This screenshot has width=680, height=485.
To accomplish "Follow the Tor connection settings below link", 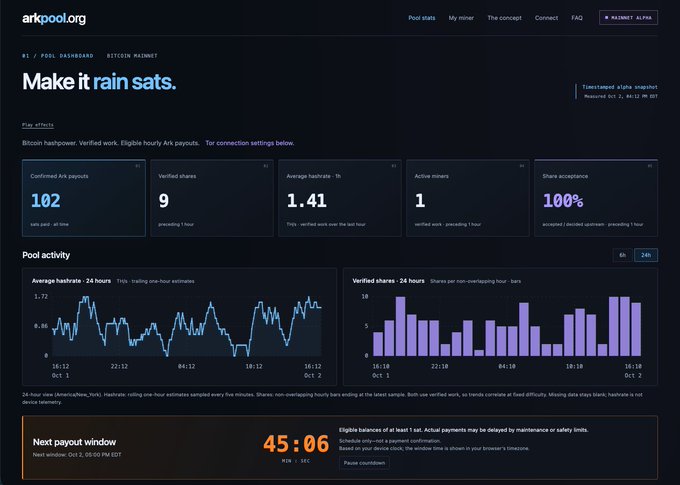I will point(250,143).
